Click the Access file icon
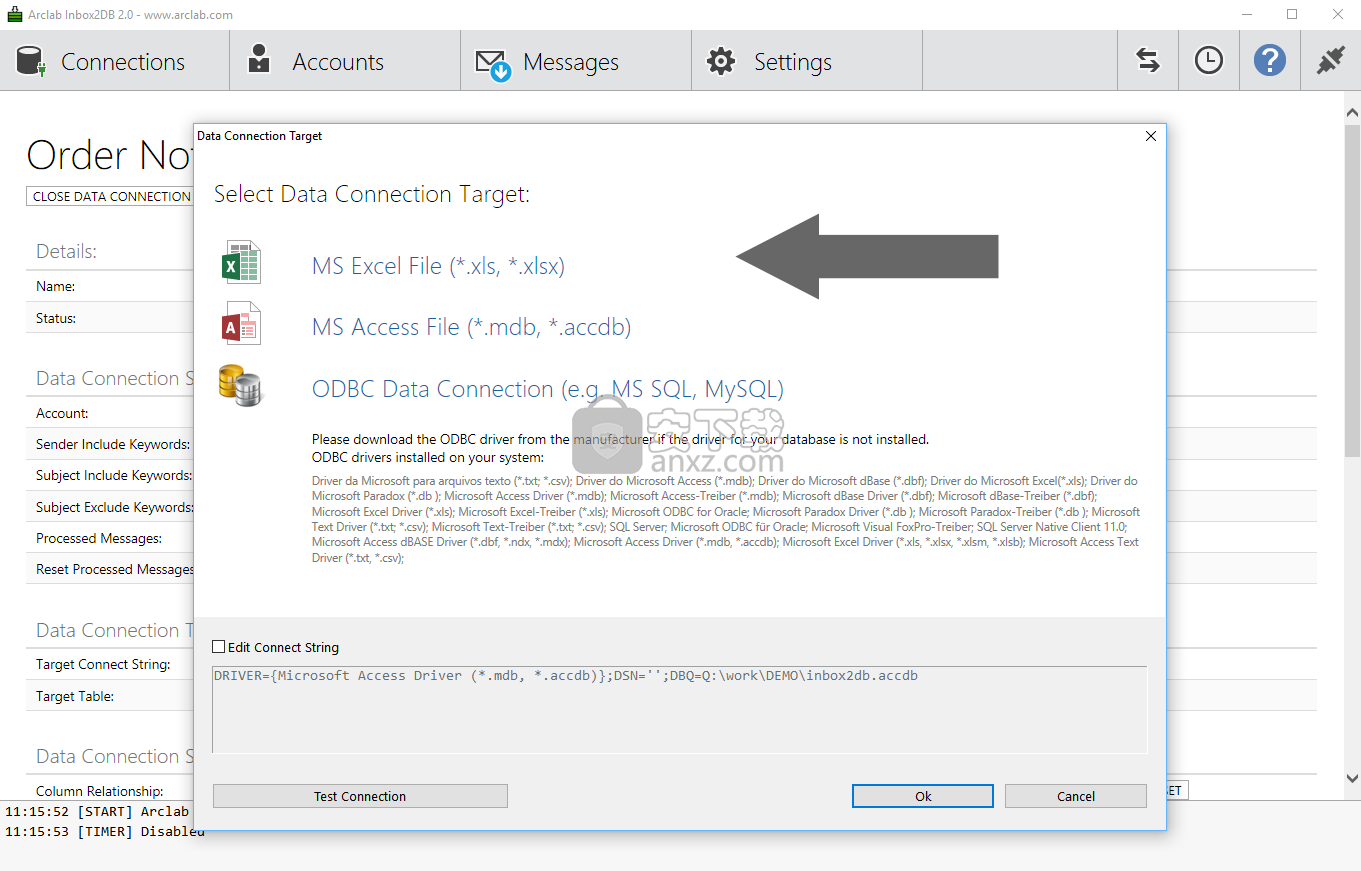Viewport: 1361px width, 871px height. [240, 325]
